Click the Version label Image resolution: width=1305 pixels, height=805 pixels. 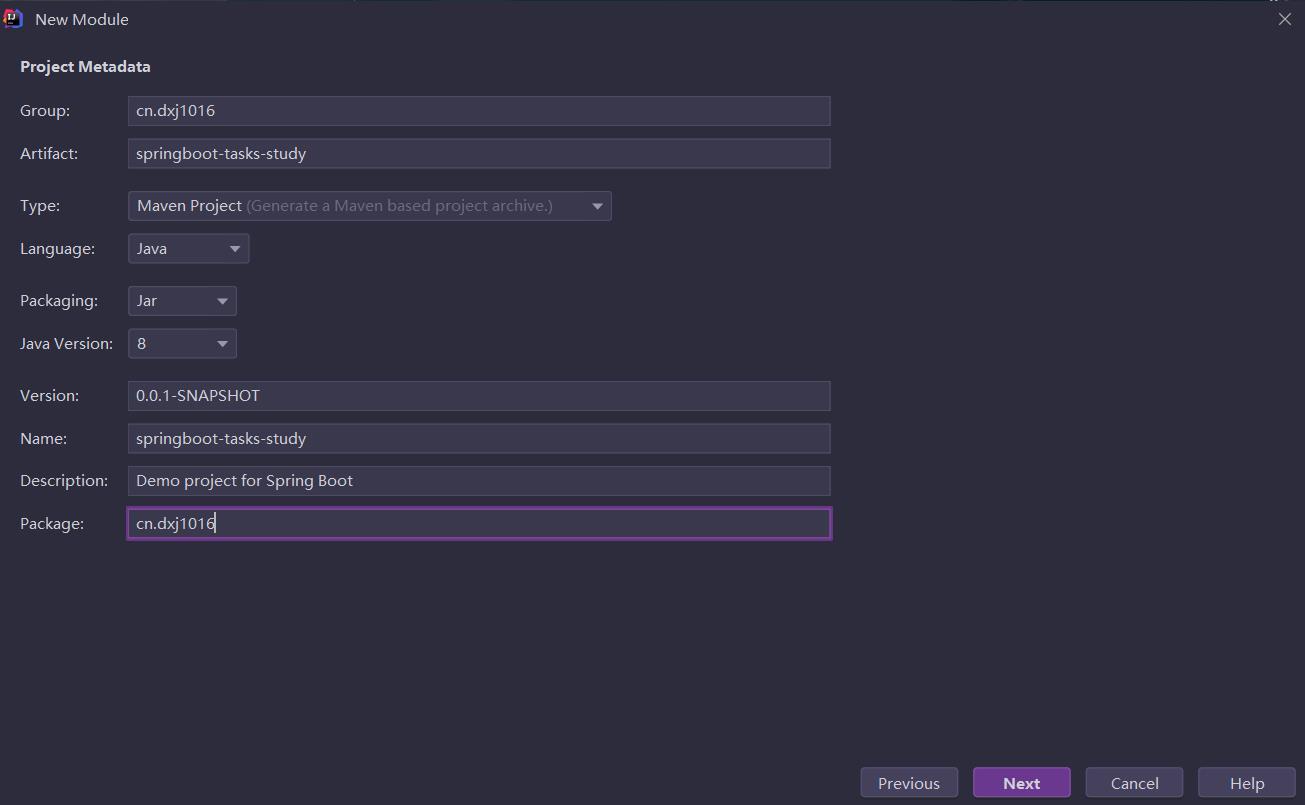click(x=50, y=396)
